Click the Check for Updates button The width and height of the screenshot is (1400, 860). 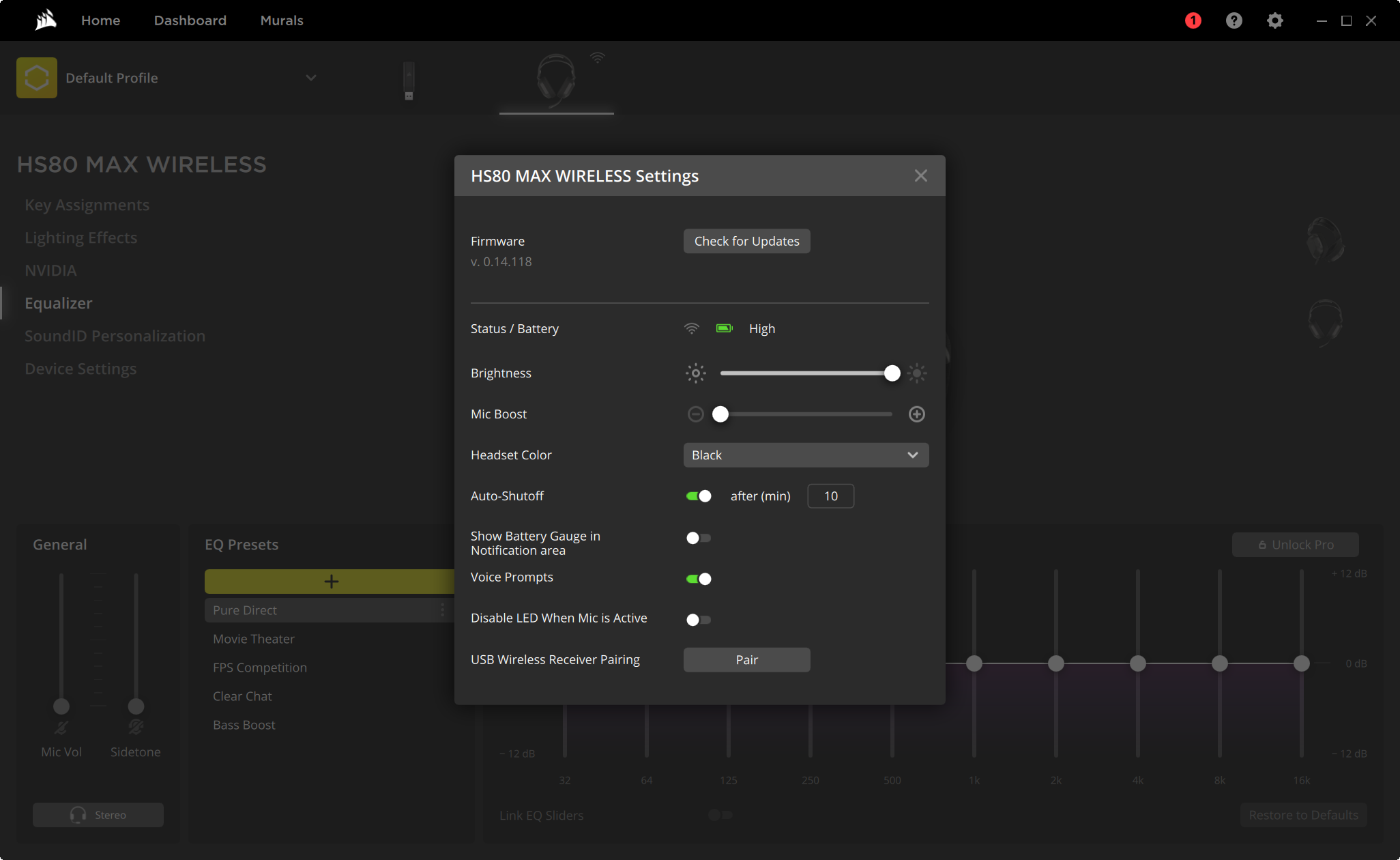746,241
